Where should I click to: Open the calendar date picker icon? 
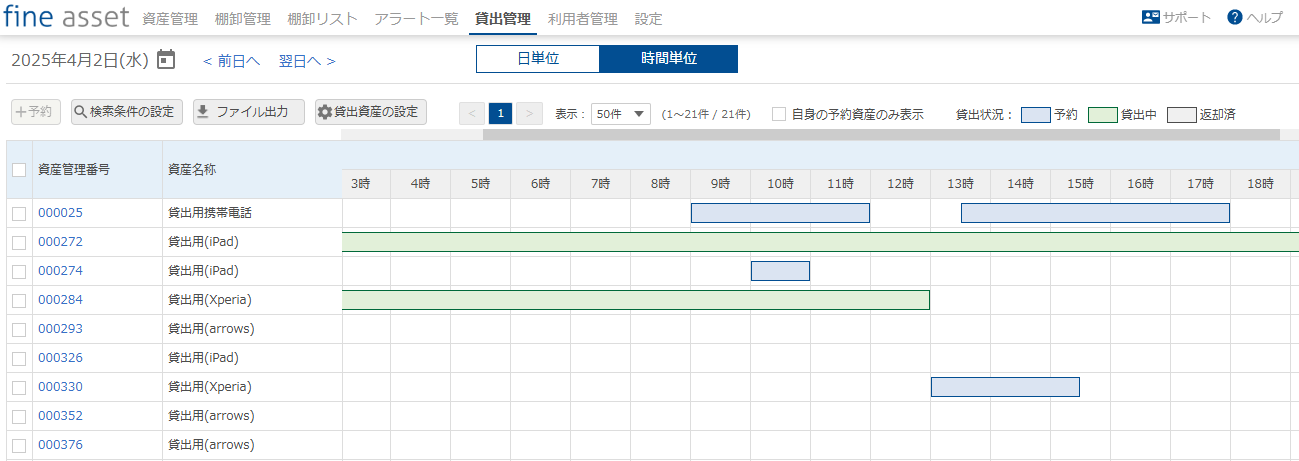[166, 60]
